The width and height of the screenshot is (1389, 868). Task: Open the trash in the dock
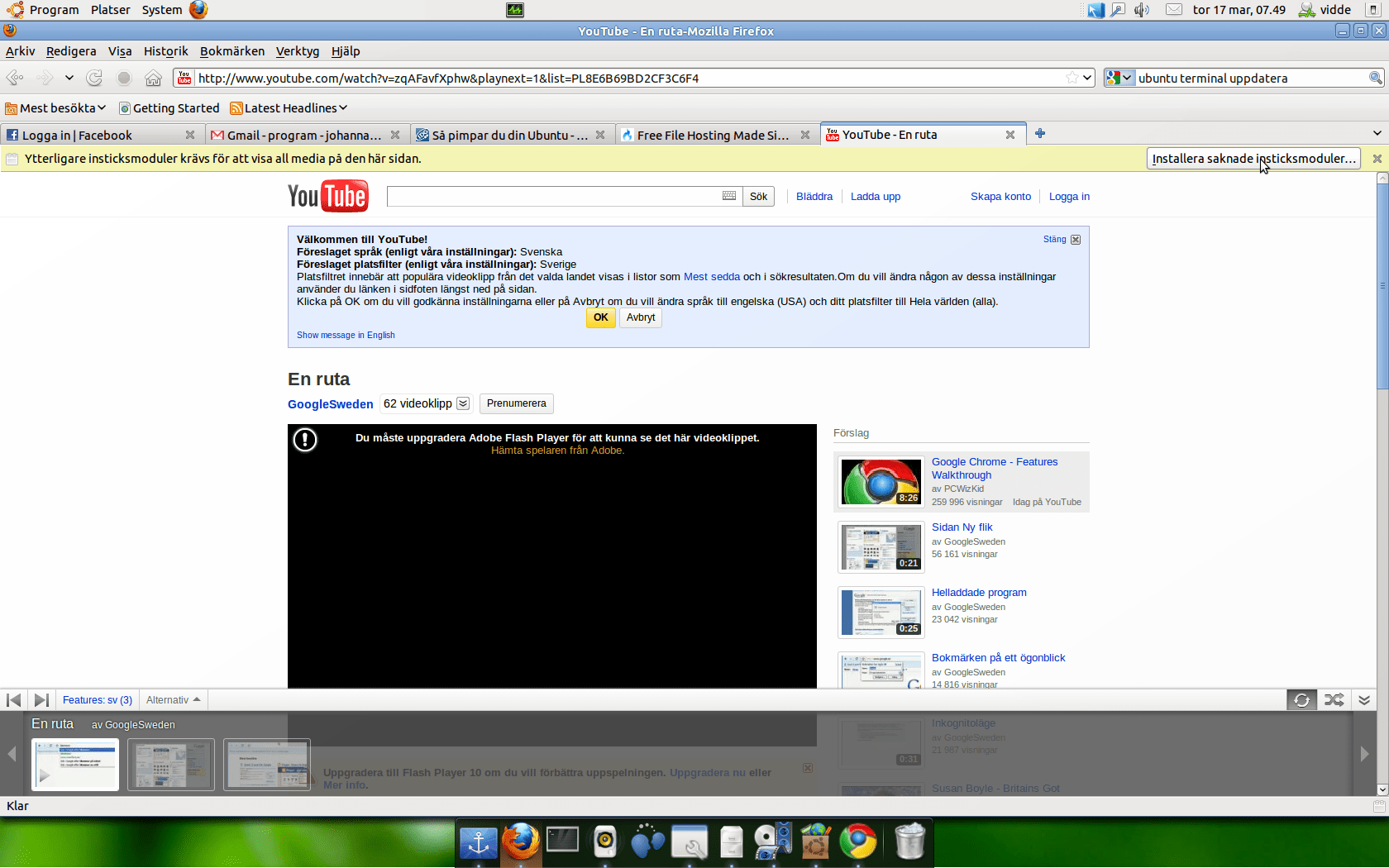[x=909, y=842]
